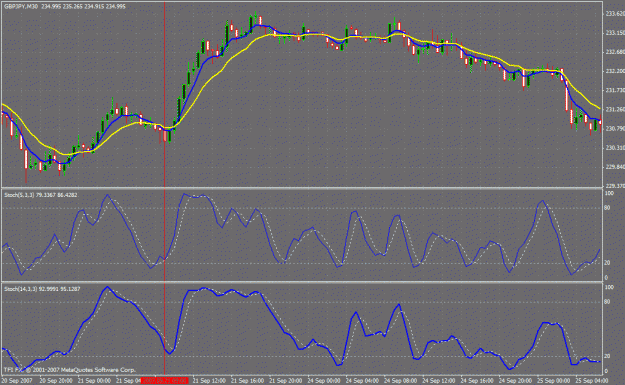
Task: Click price level 232.680 on price axis
Action: pyautogui.click(x=615, y=52)
